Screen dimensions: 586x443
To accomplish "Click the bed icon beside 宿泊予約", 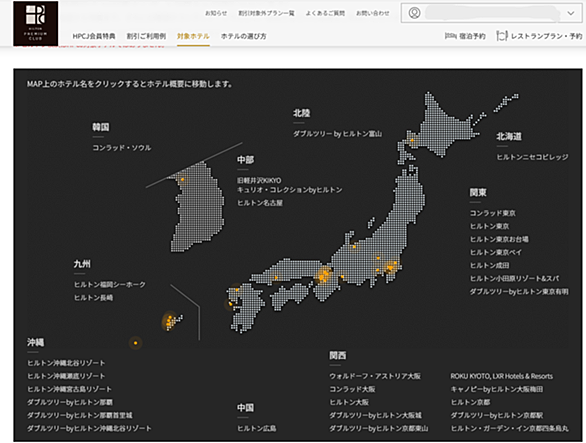I will (450, 36).
